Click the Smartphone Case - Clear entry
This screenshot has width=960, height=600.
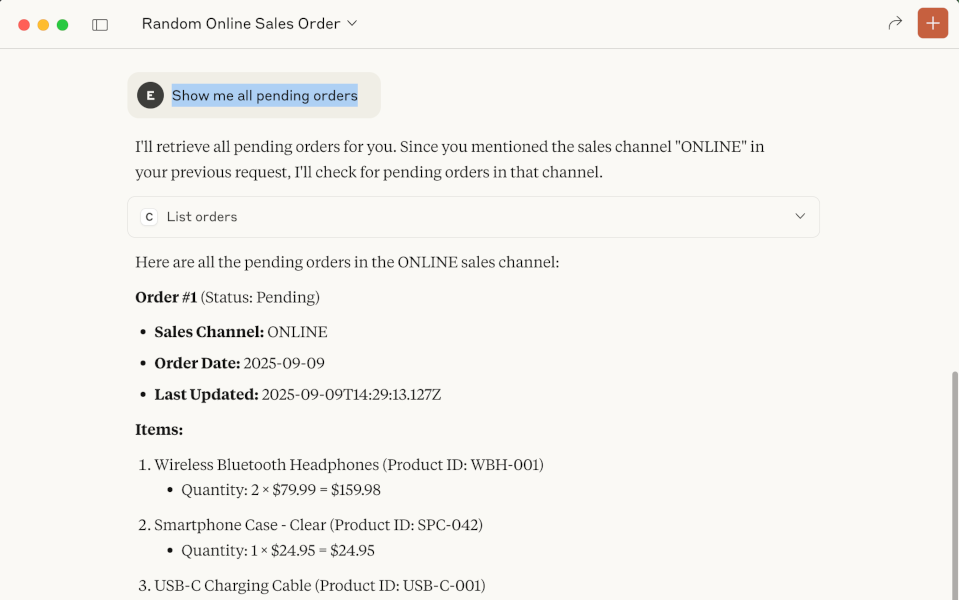(318, 524)
